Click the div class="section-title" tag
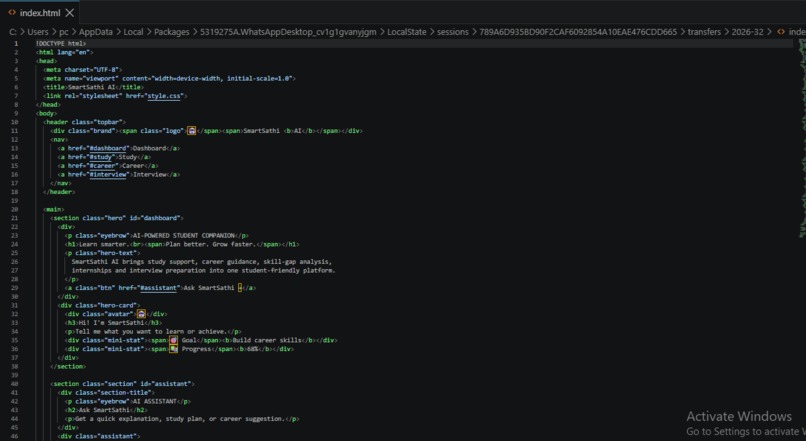 click(106, 392)
